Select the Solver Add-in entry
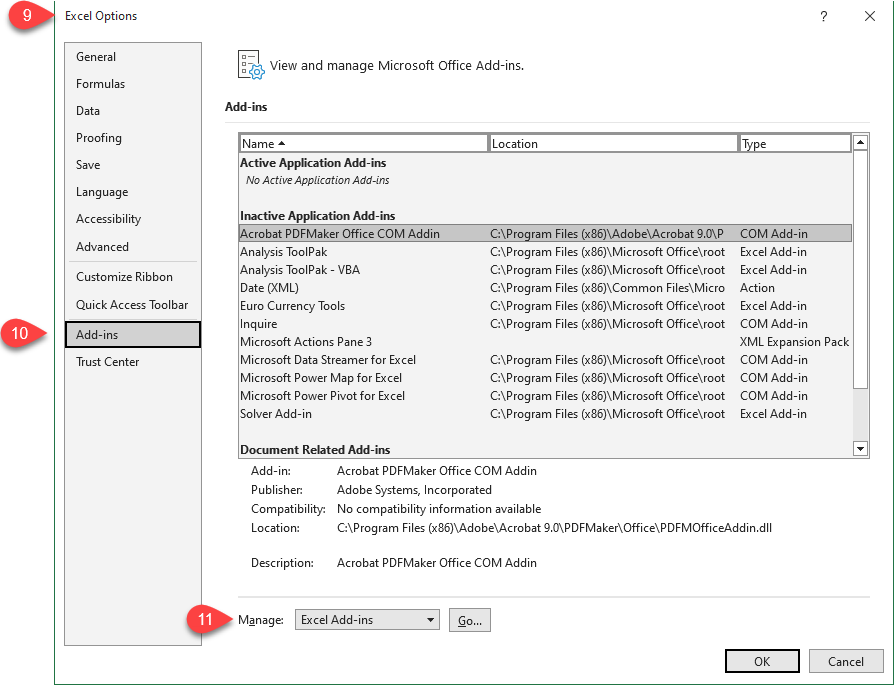This screenshot has height=685, width=894. 276,414
